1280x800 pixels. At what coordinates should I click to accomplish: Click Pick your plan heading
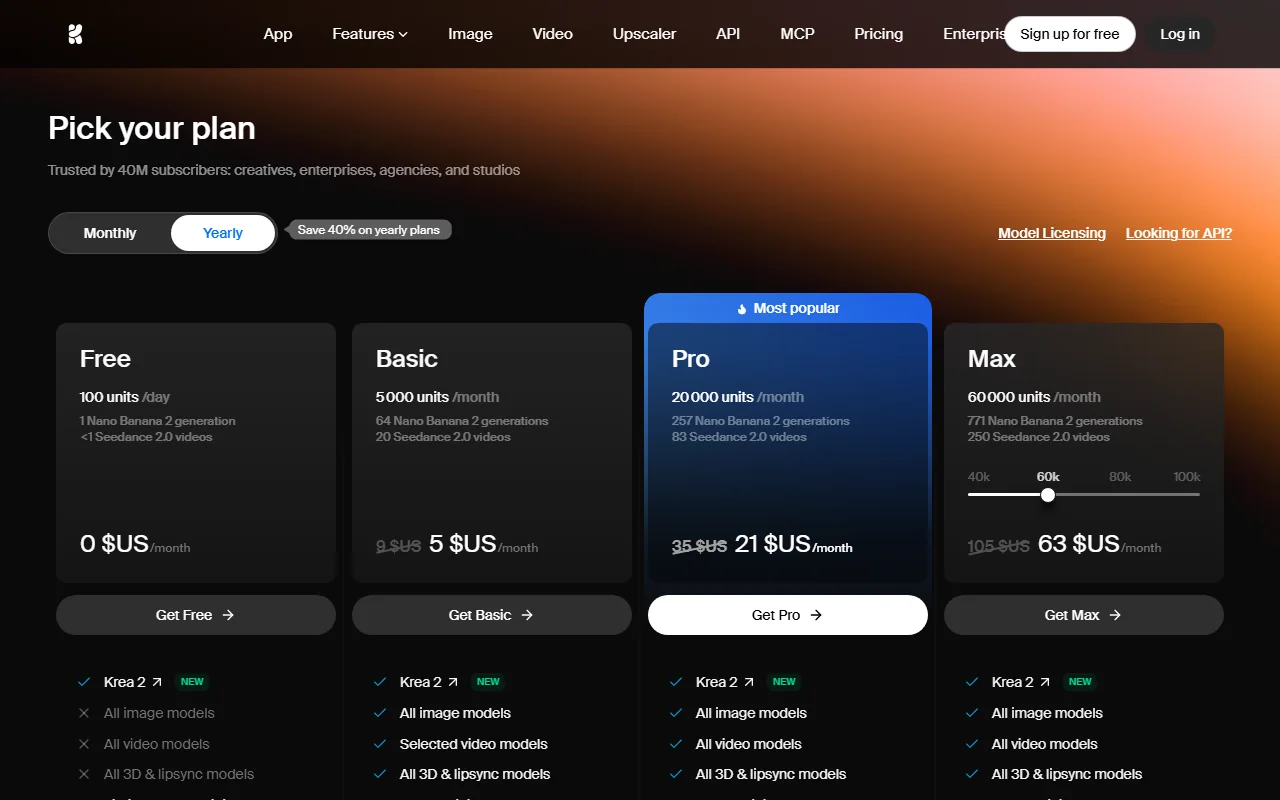[152, 128]
